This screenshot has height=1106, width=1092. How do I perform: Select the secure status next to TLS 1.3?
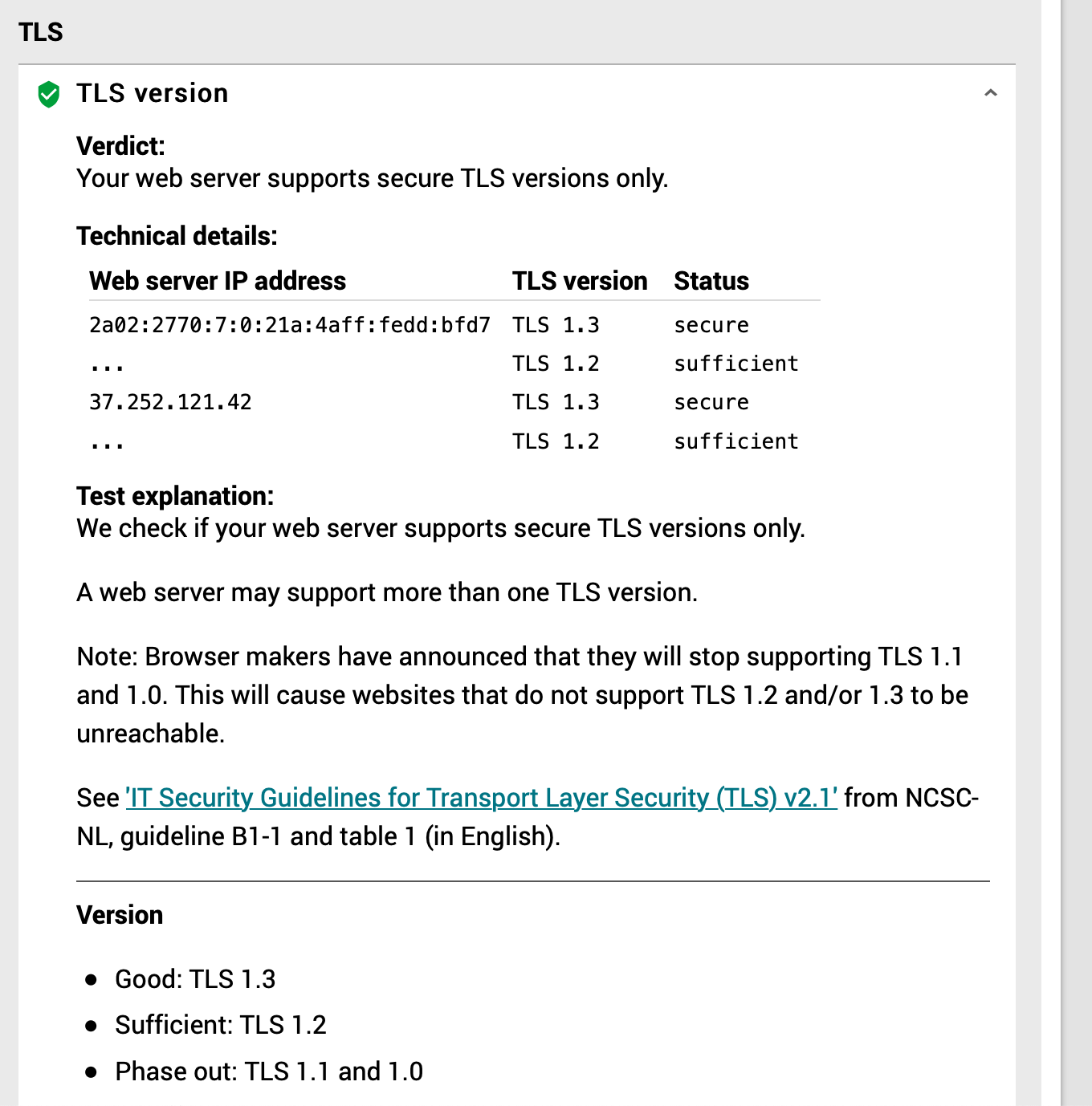pos(711,324)
